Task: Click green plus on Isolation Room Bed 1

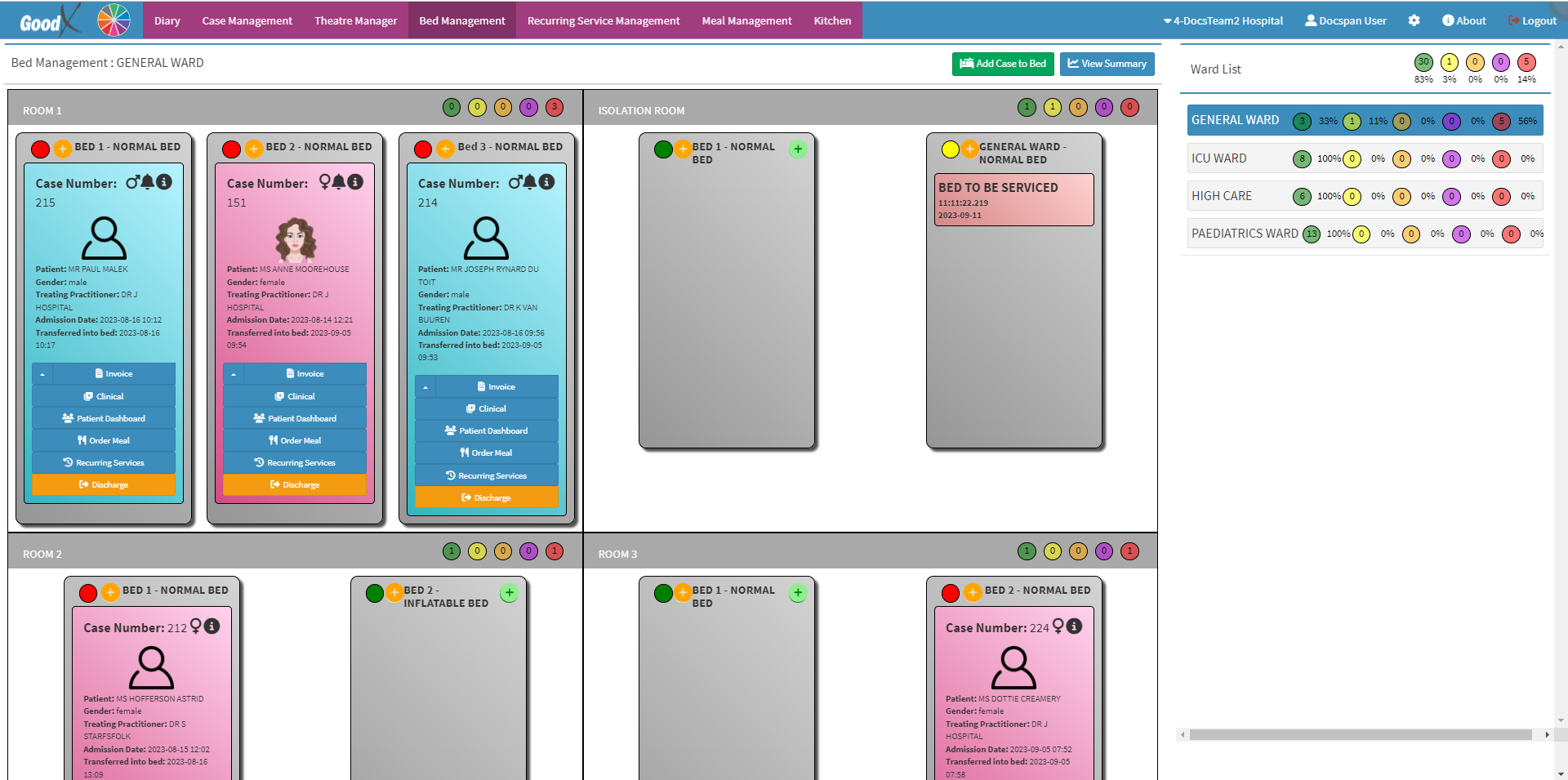Action: pyautogui.click(x=798, y=149)
